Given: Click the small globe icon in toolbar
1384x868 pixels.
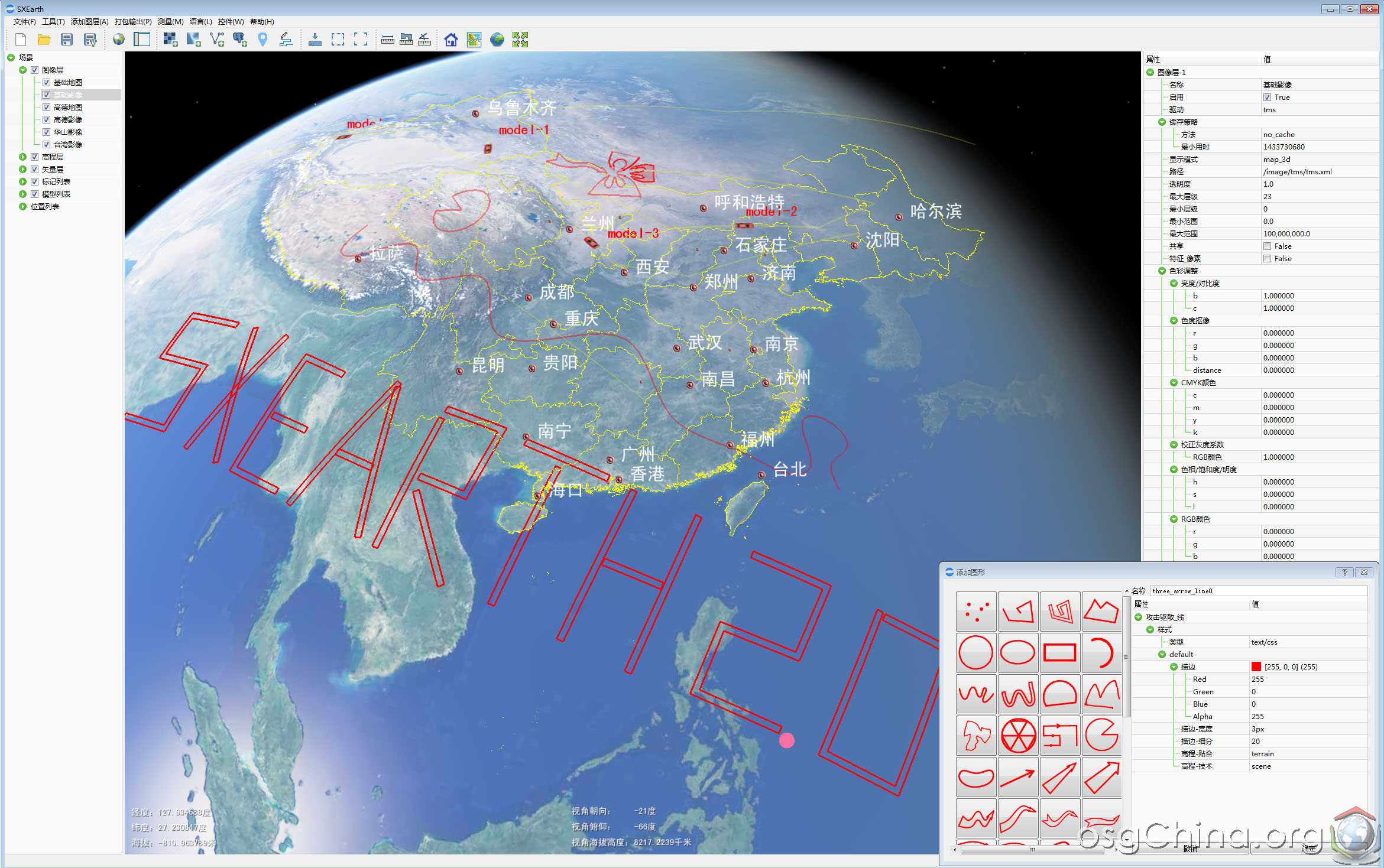Looking at the screenshot, I should click(119, 40).
